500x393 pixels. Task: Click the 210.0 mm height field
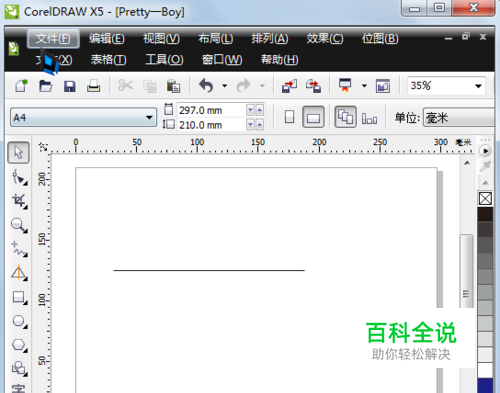(211, 125)
